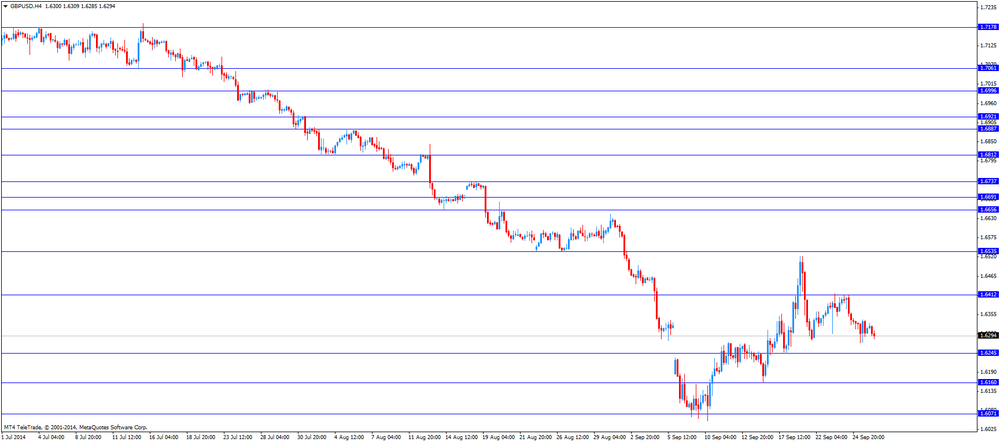Select the 1.6071 blue price level label

click(x=987, y=413)
